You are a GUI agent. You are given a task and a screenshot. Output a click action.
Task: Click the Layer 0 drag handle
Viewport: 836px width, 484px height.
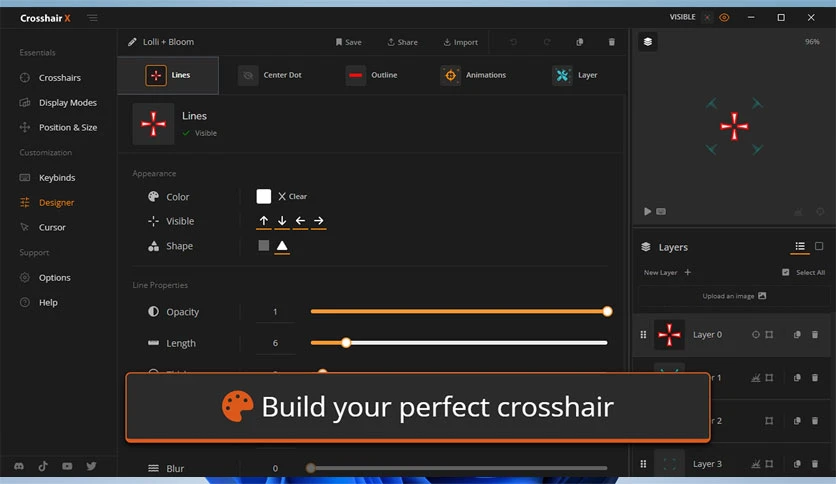pyautogui.click(x=643, y=335)
